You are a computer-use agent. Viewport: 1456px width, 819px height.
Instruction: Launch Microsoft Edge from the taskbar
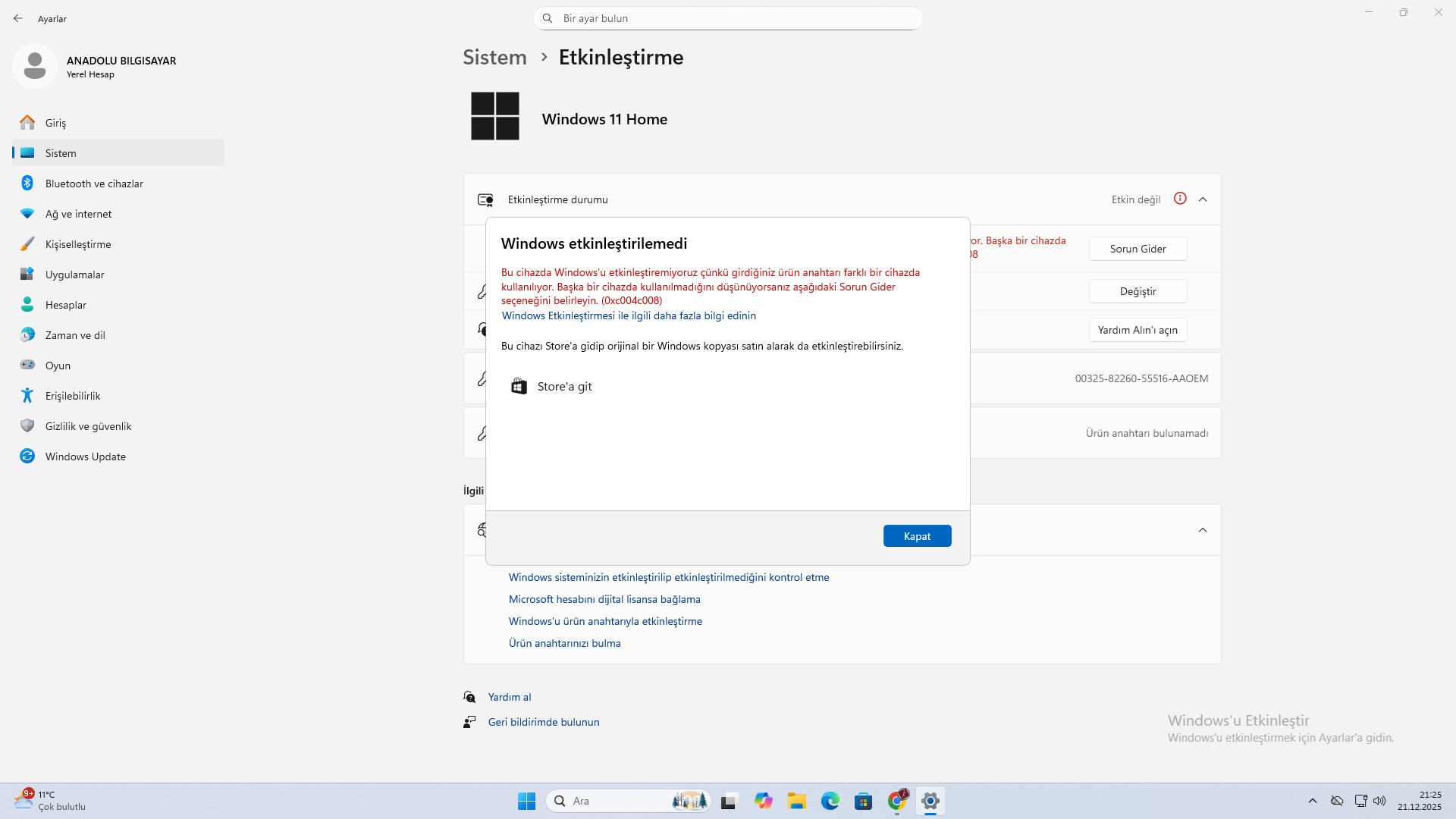830,801
